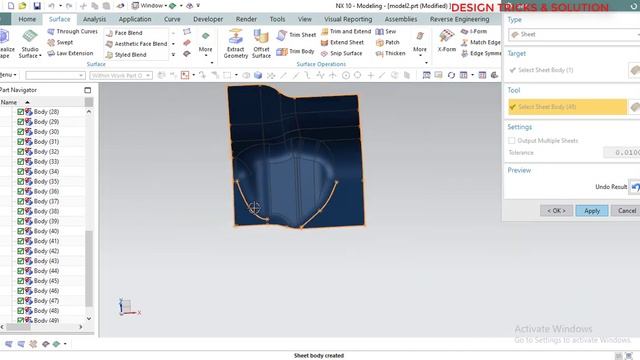Viewport: 640px width, 360px height.
Task: Toggle the Body (30) checkbox
Action: click(x=20, y=132)
